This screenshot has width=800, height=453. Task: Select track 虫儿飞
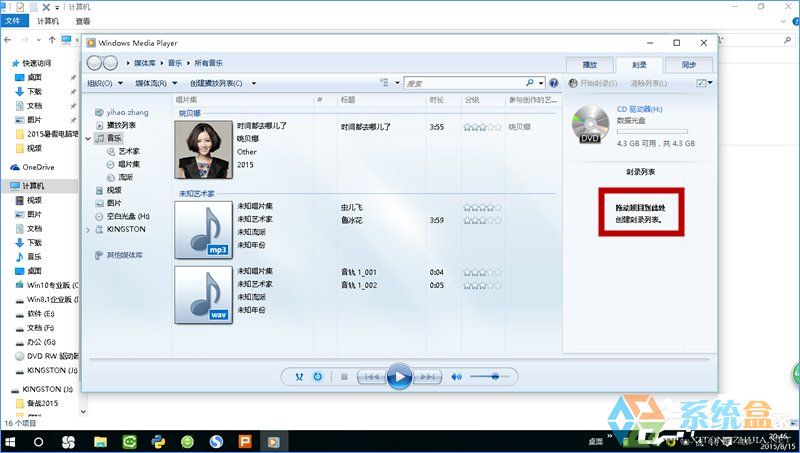pyautogui.click(x=352, y=208)
